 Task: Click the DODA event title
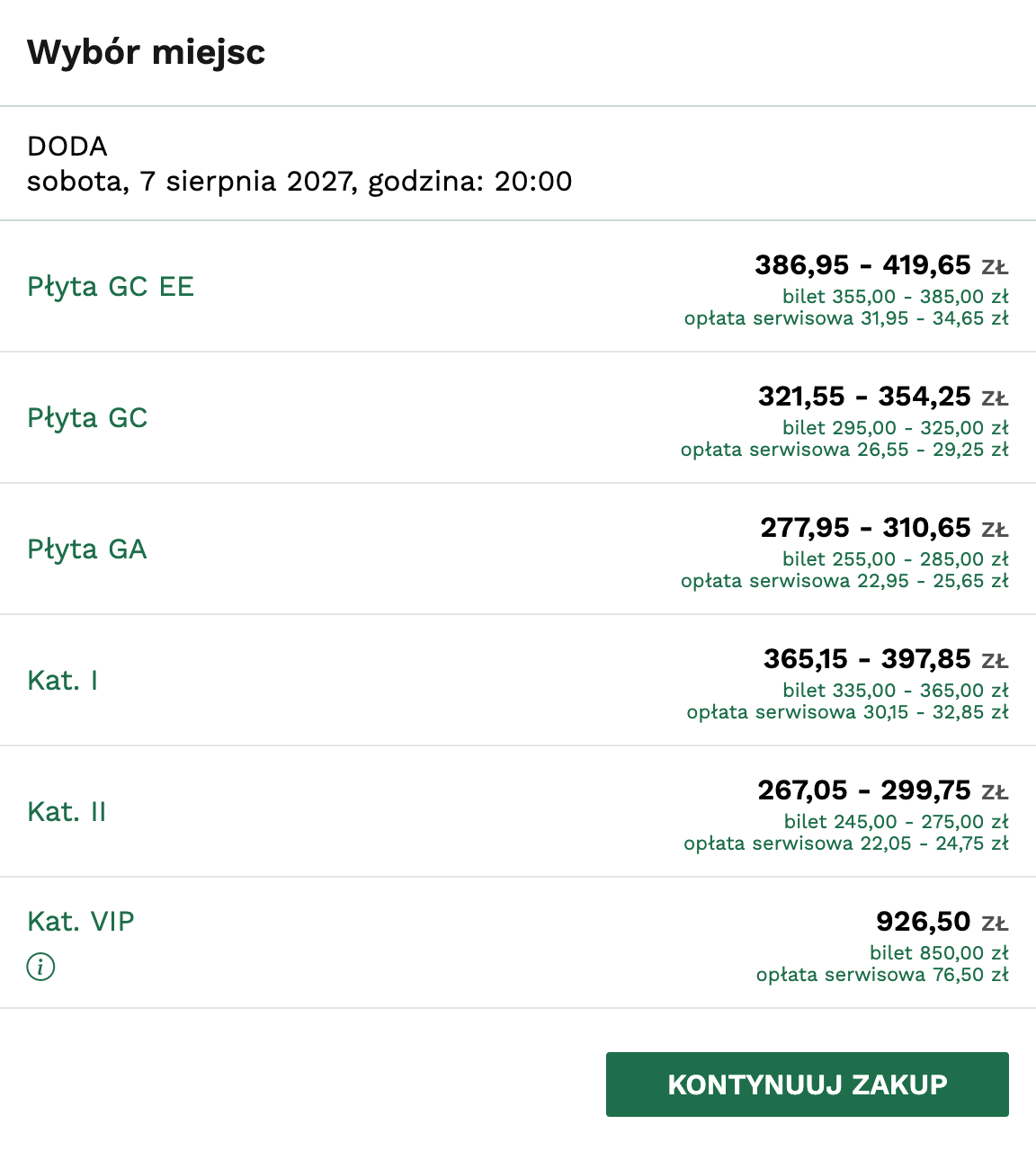tap(67, 147)
